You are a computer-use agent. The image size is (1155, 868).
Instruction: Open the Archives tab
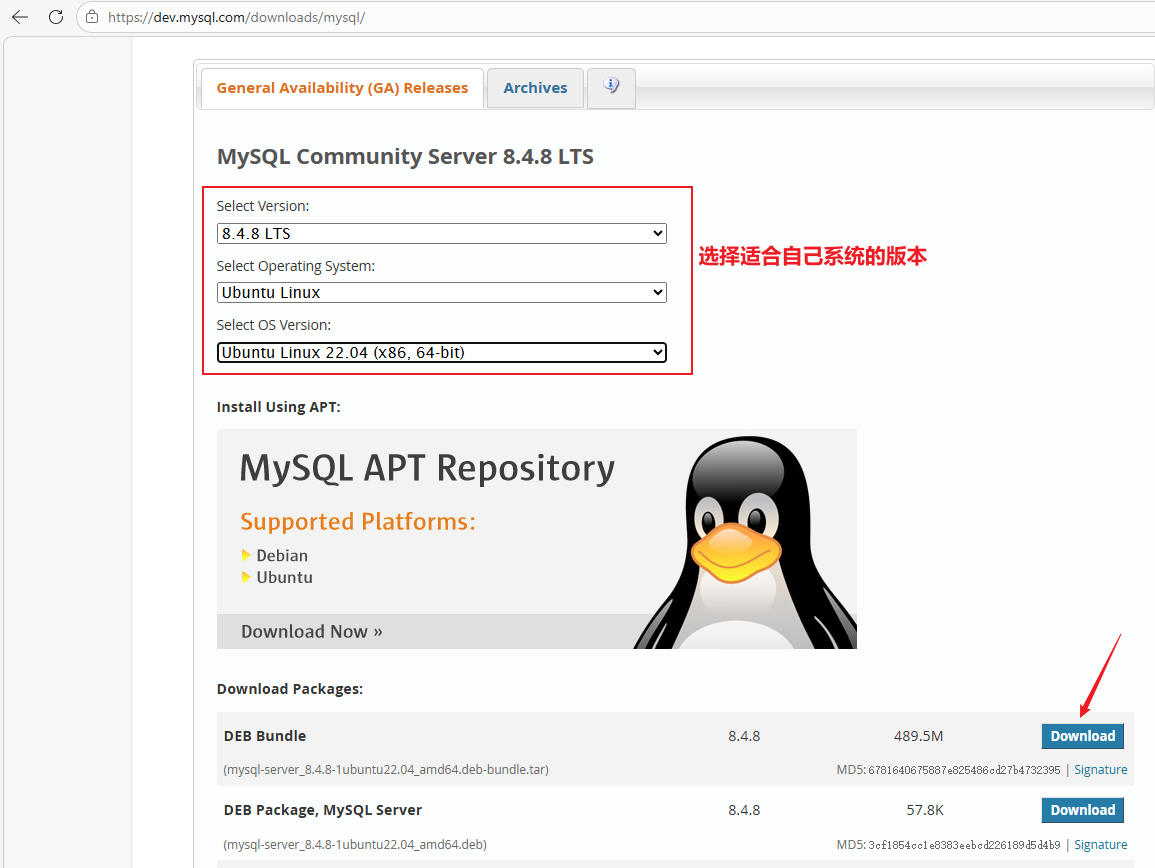[536, 88]
